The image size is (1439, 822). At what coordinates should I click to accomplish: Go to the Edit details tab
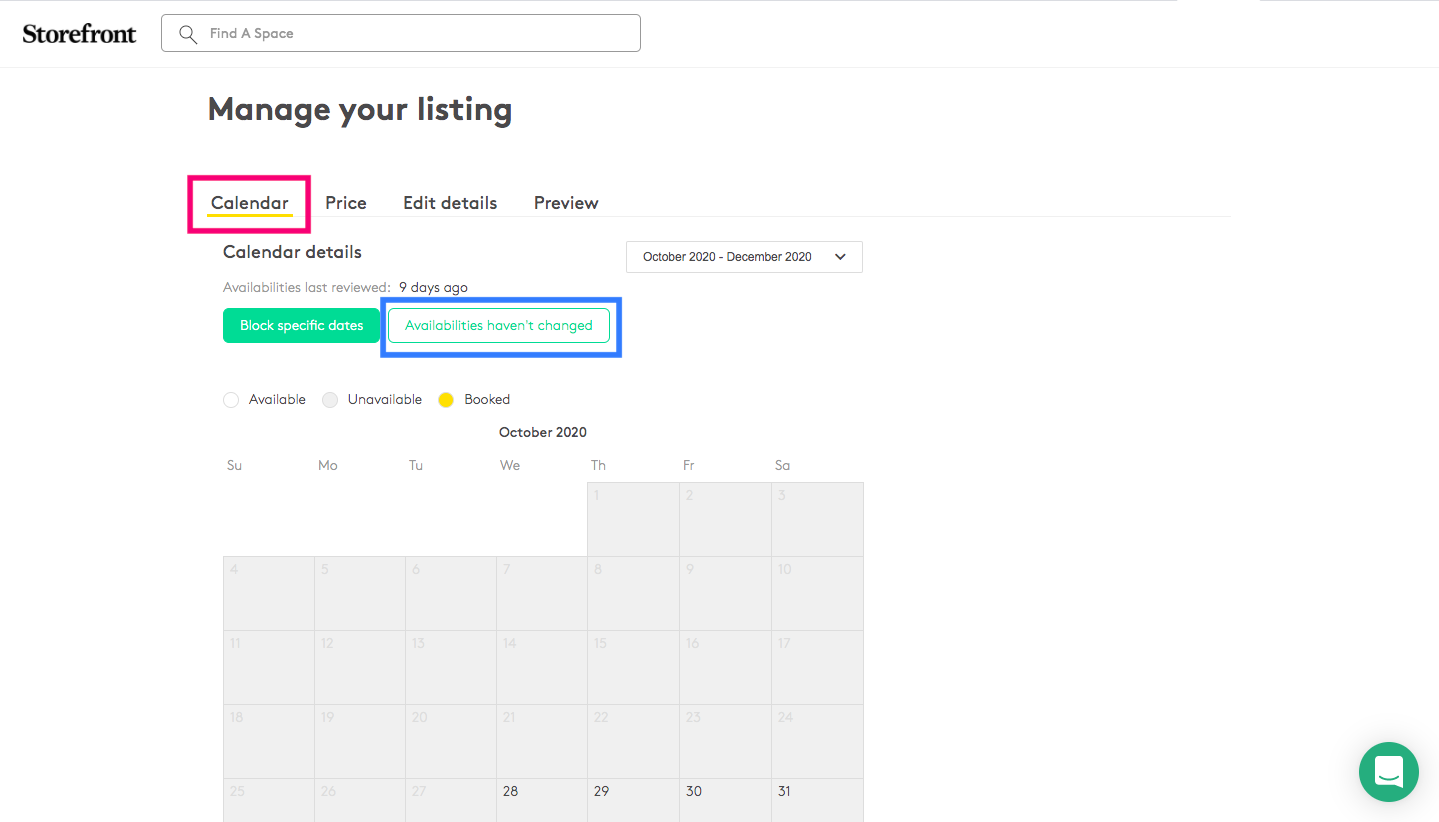click(x=450, y=203)
